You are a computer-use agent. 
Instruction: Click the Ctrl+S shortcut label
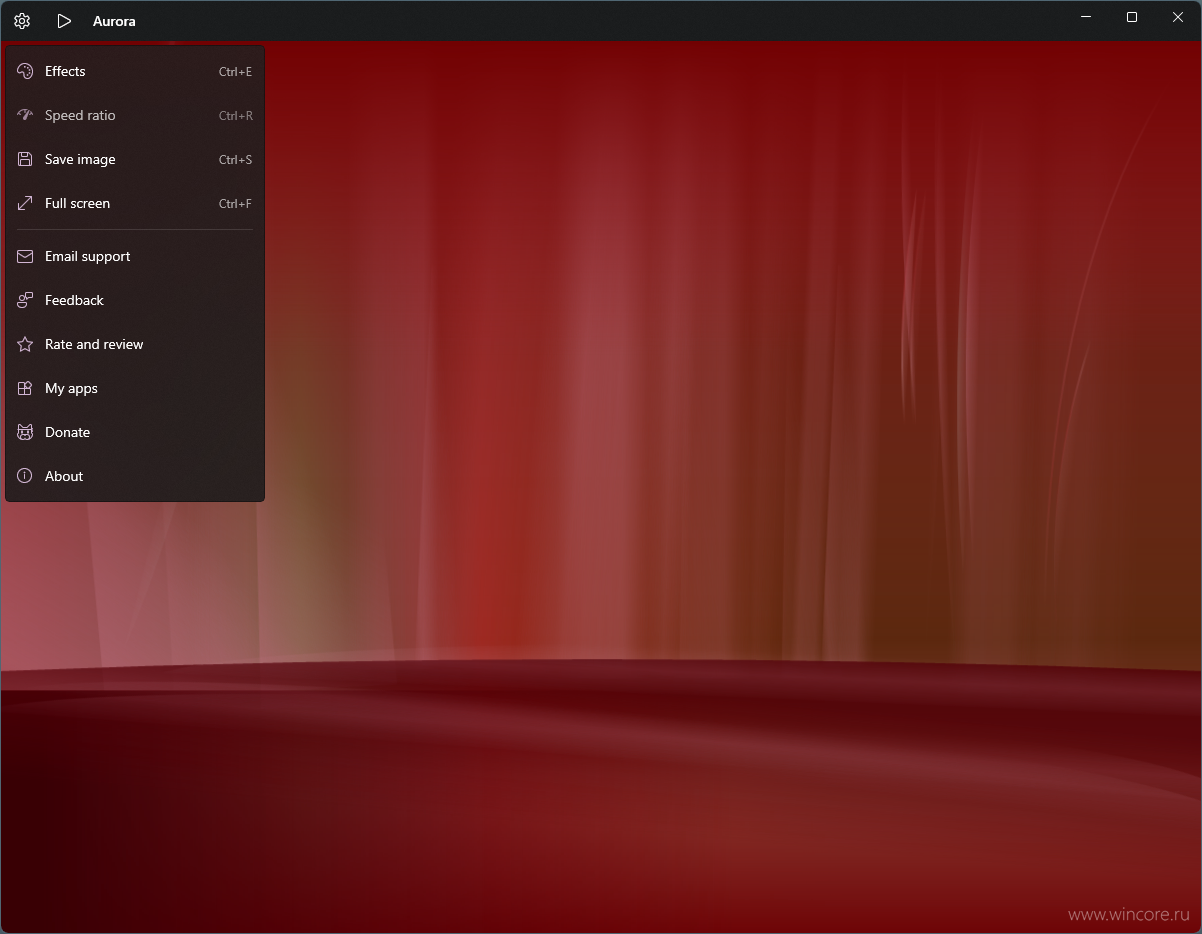click(x=236, y=160)
